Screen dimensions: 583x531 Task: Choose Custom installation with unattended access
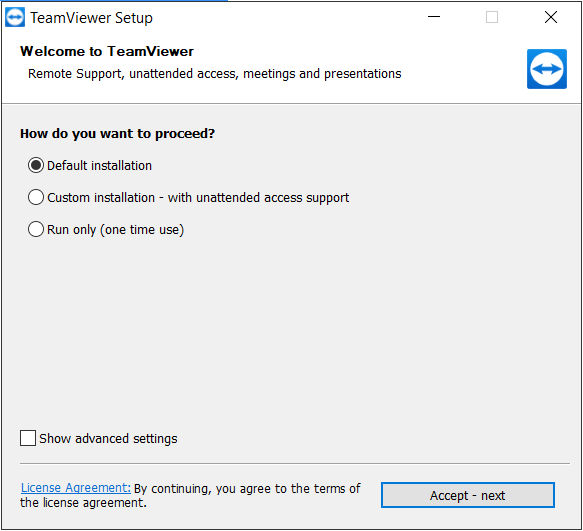[36, 197]
